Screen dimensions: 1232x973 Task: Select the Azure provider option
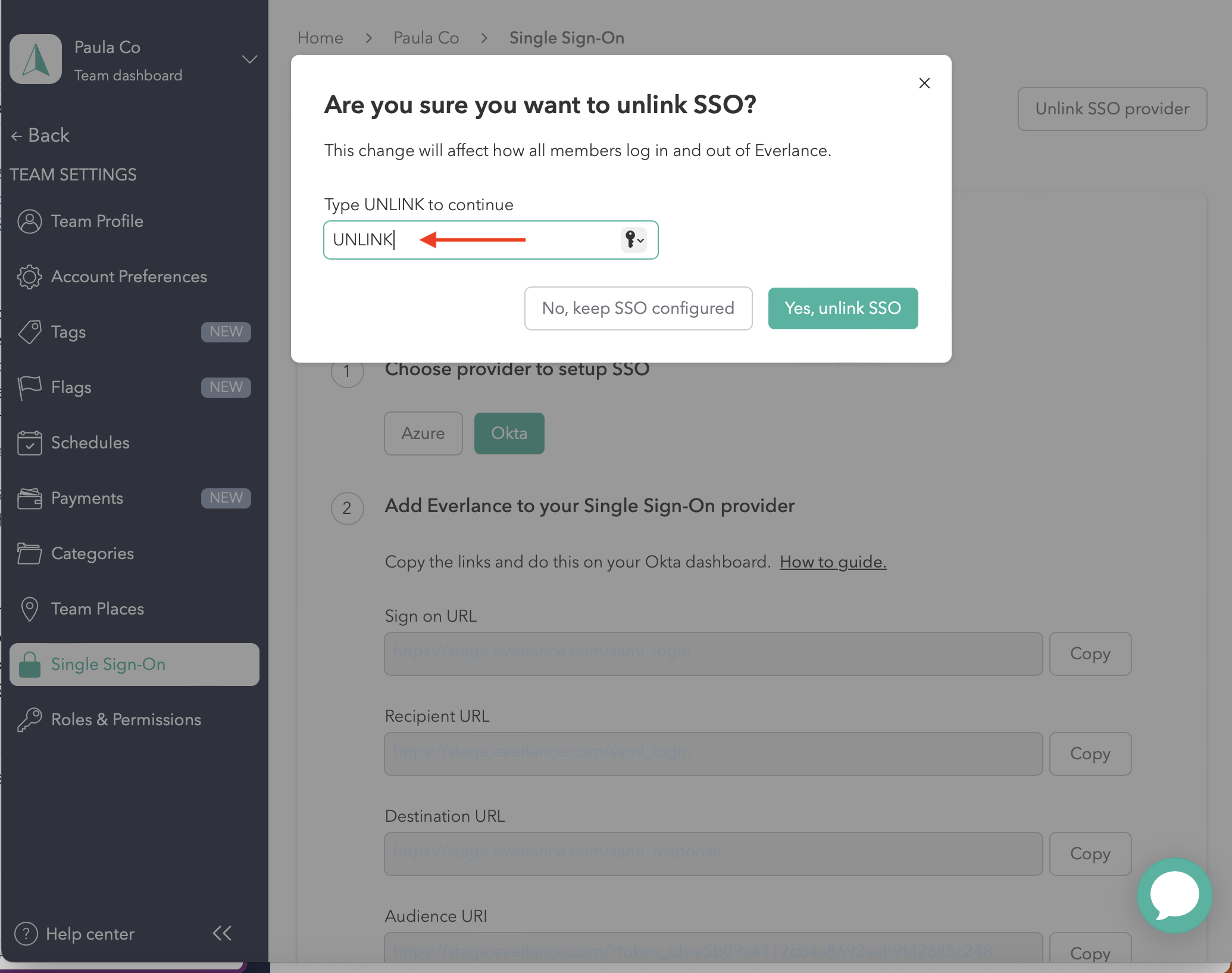coord(423,434)
